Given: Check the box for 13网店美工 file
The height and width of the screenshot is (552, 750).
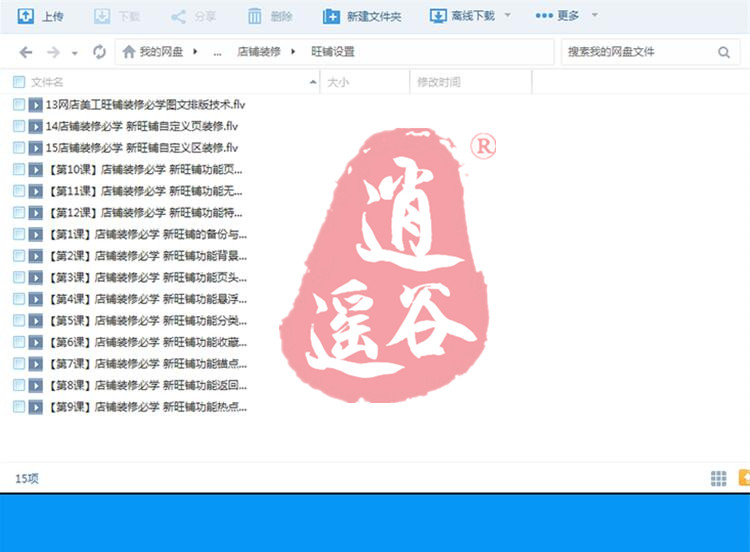Looking at the screenshot, I should [19, 104].
